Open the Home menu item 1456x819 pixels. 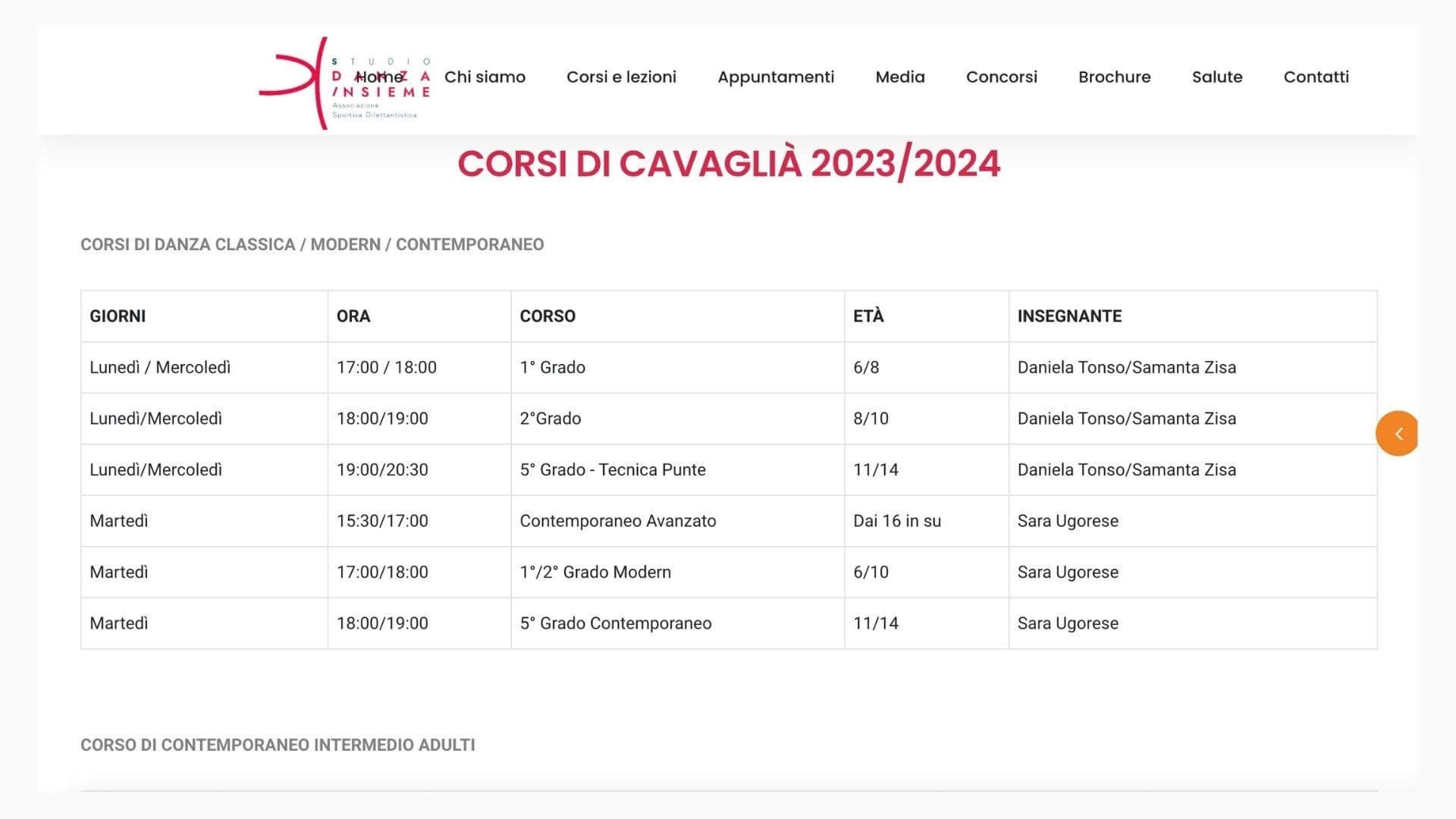379,77
